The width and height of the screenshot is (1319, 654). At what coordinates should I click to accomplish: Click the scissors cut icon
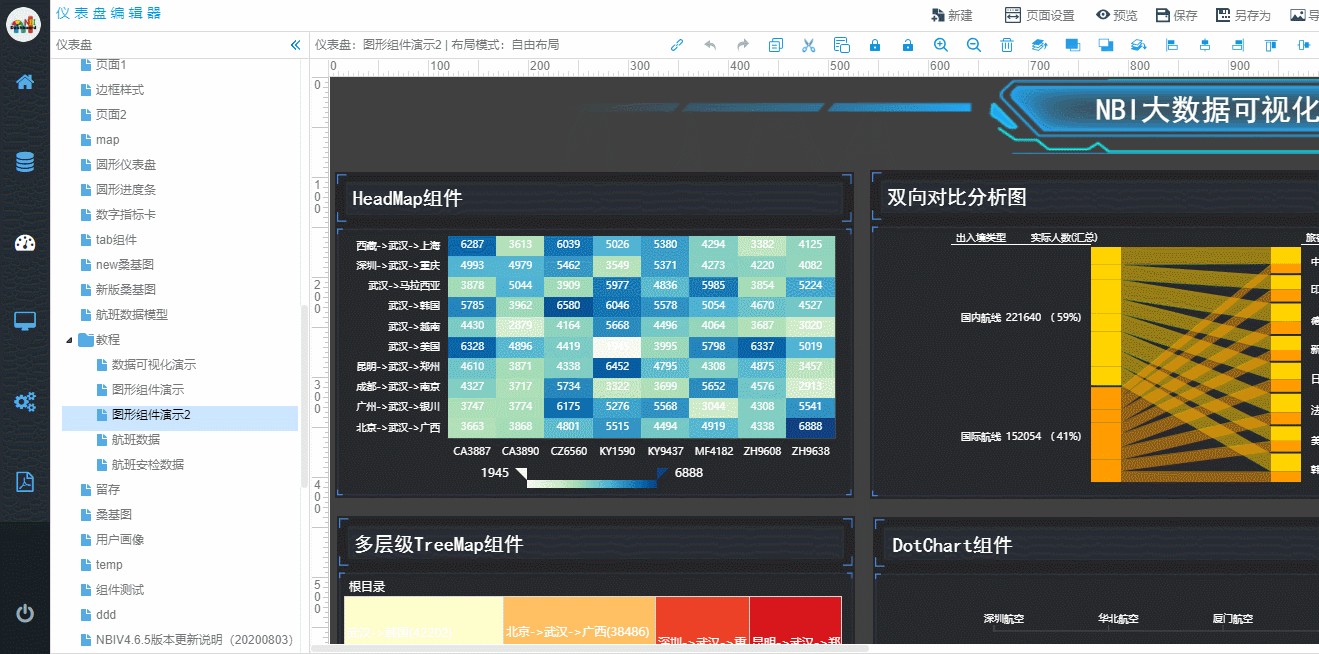point(808,45)
